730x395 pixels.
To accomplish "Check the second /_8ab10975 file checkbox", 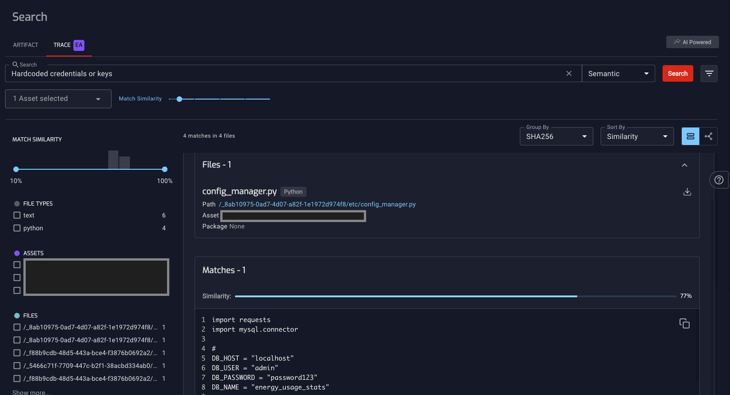I will point(17,340).
